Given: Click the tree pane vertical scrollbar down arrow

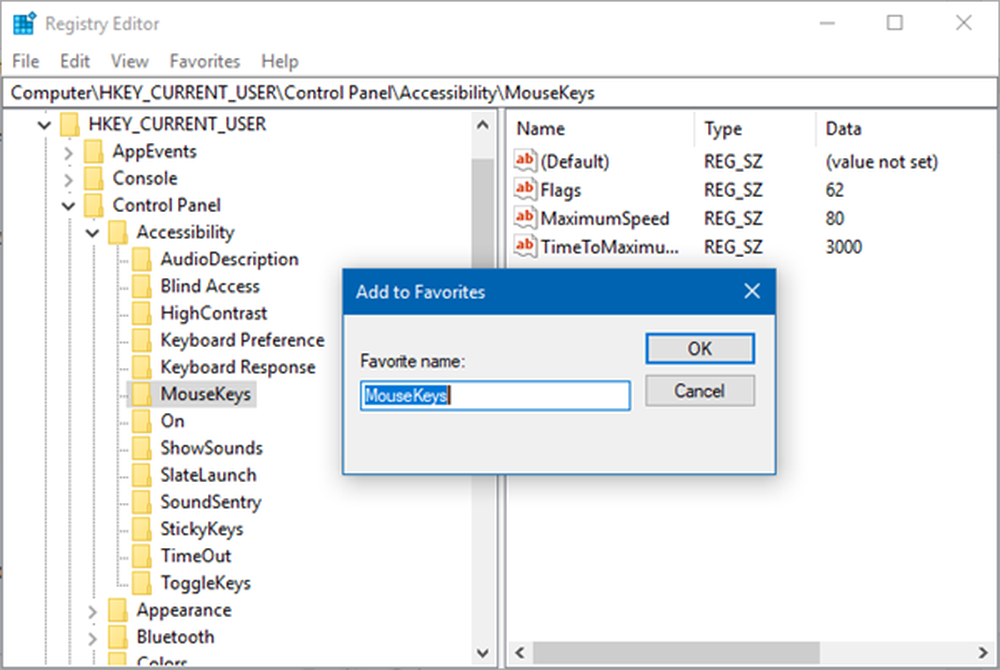Looking at the screenshot, I should pyautogui.click(x=483, y=653).
